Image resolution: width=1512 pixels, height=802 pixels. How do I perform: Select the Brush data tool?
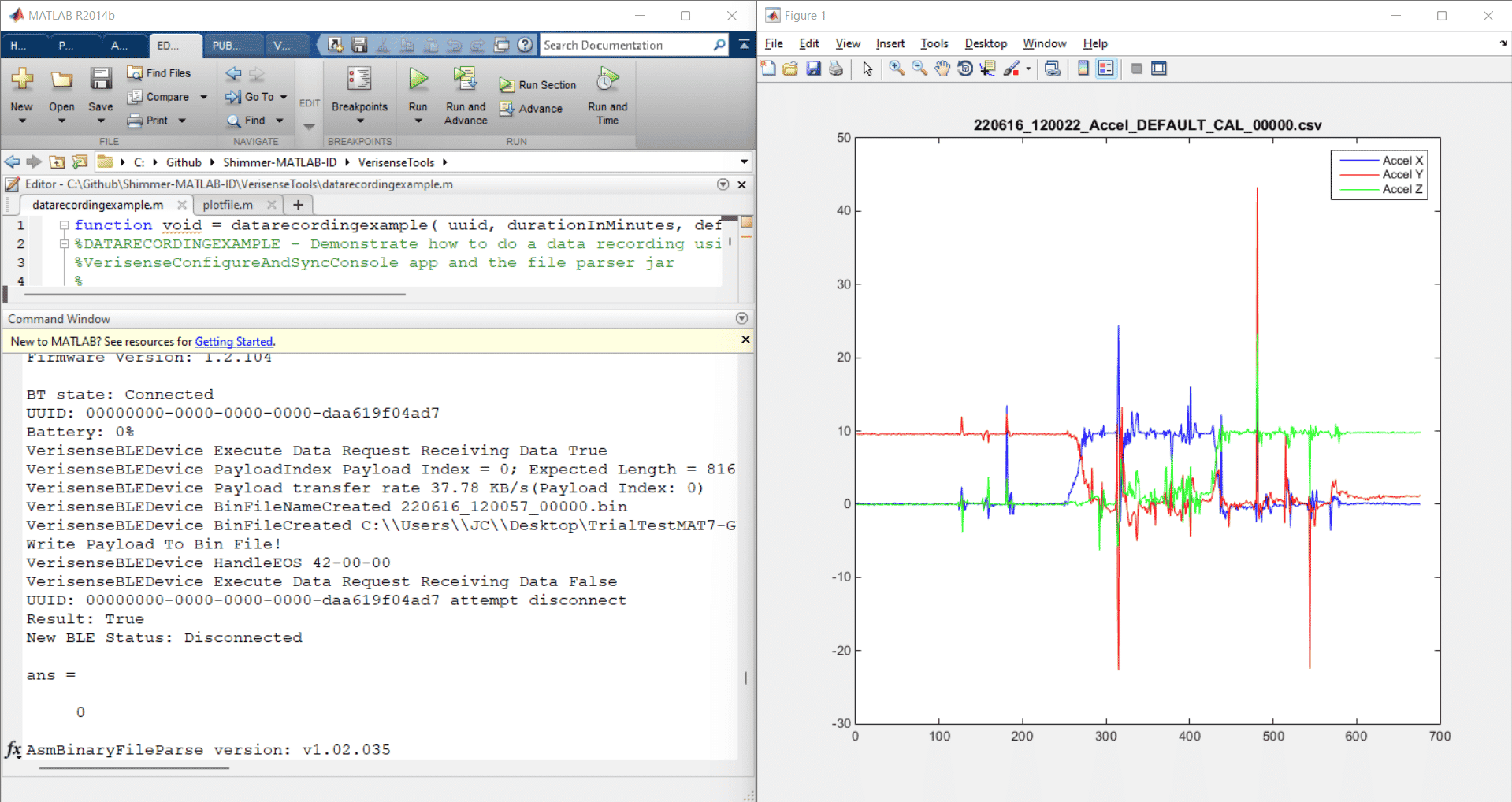(x=1012, y=69)
